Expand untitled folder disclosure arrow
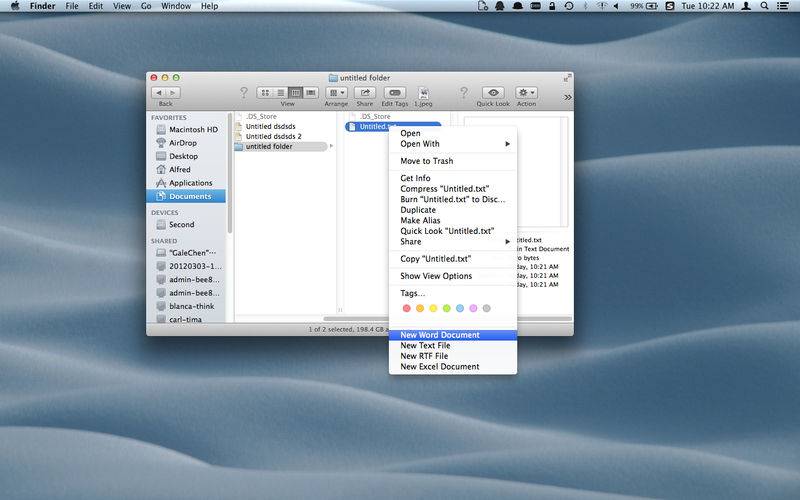800x500 pixels. point(332,146)
